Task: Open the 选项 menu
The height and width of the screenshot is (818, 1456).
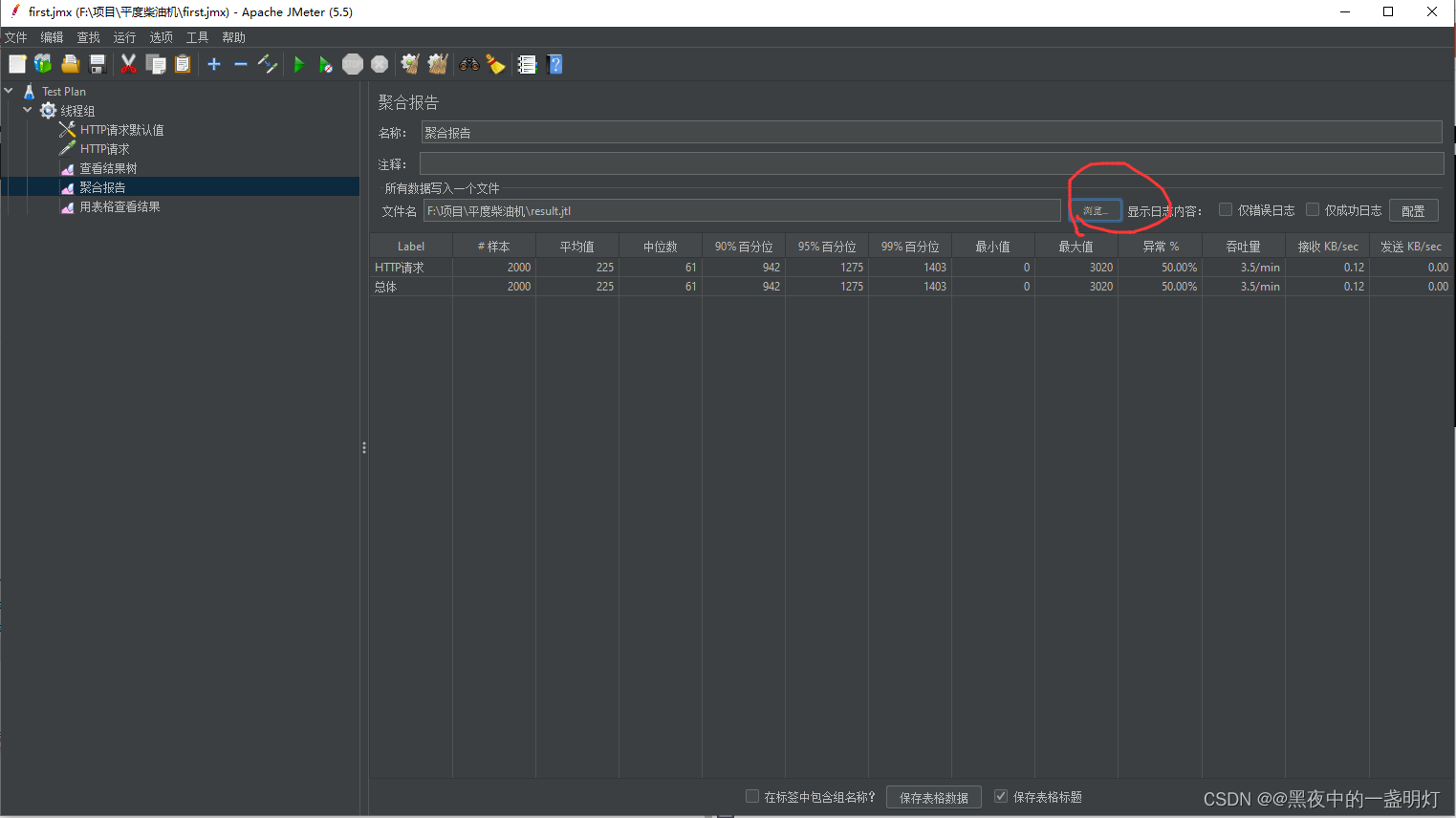Action: [x=162, y=37]
